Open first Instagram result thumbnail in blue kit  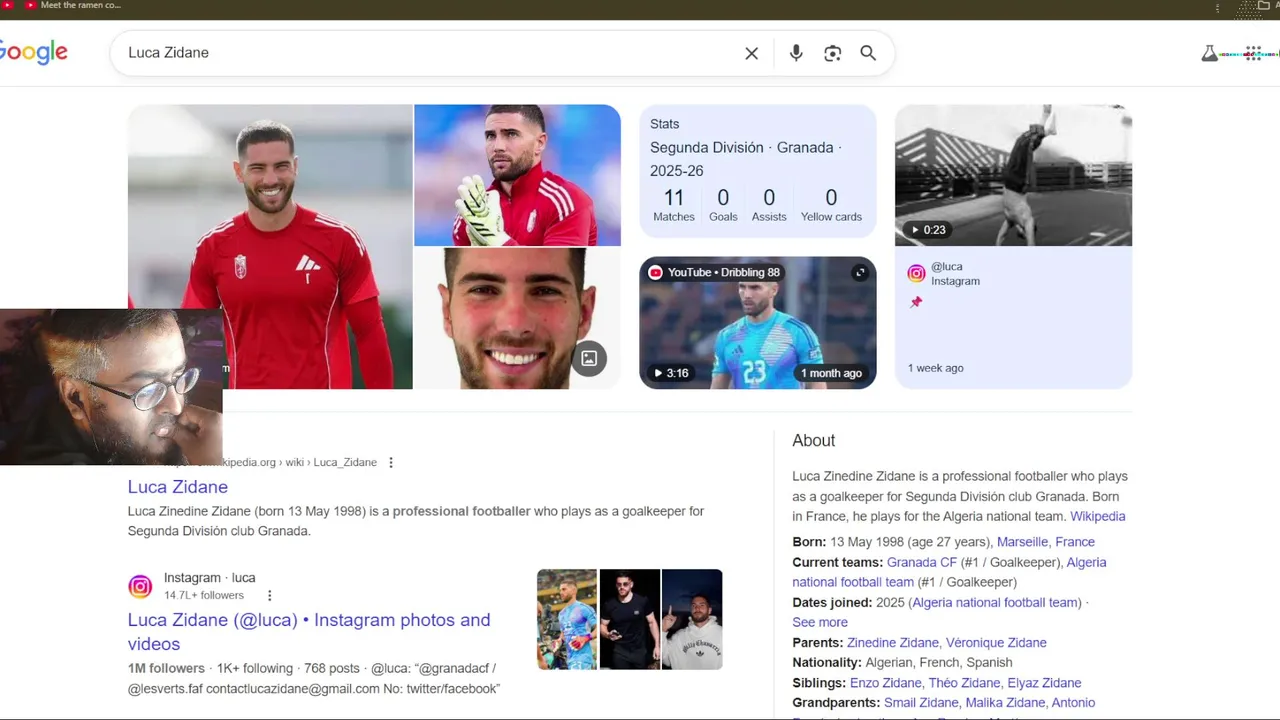point(567,619)
